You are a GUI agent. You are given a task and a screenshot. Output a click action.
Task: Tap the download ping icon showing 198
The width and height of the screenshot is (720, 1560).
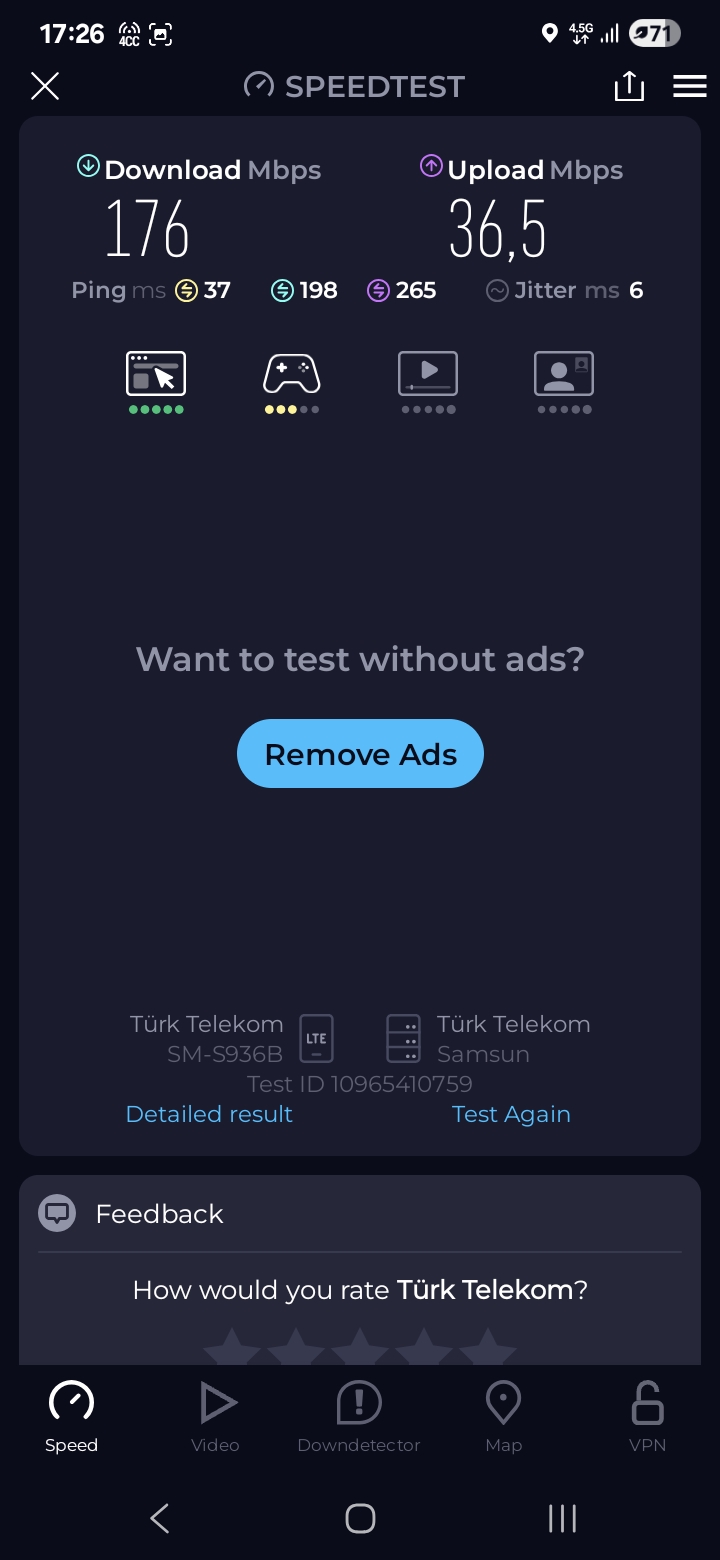point(282,291)
